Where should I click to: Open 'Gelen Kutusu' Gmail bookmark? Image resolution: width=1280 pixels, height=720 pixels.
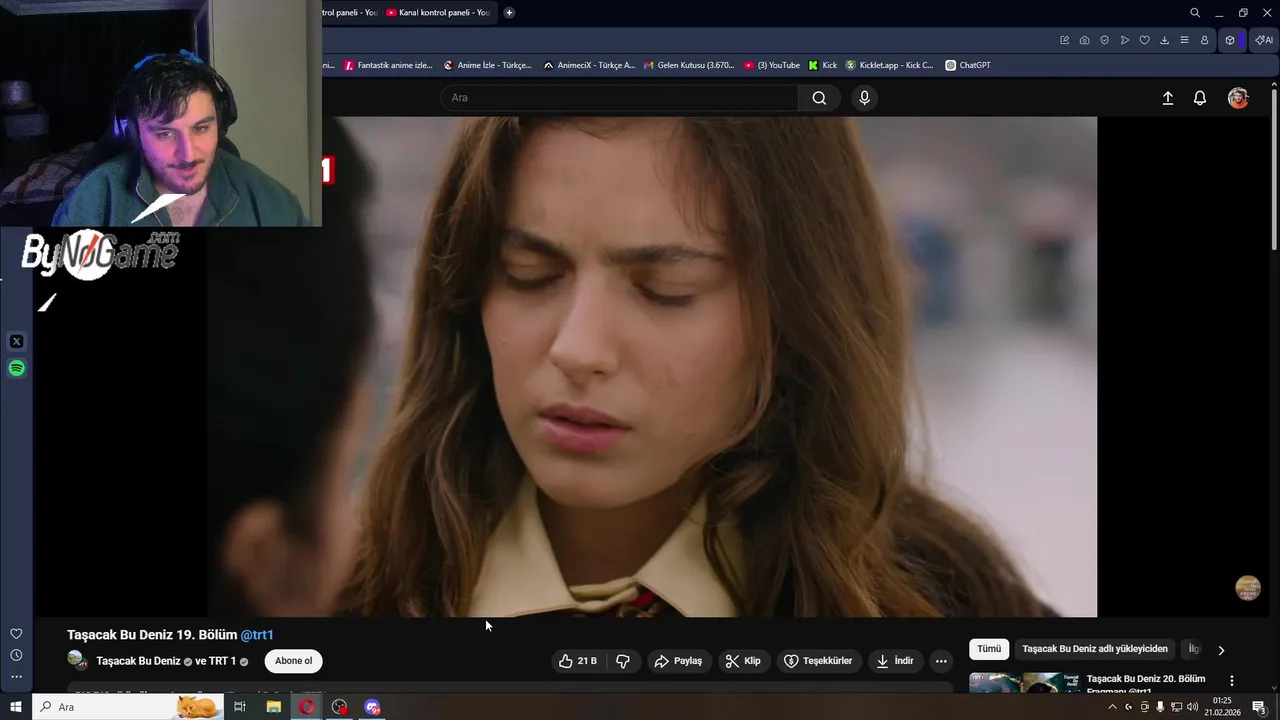tap(689, 65)
